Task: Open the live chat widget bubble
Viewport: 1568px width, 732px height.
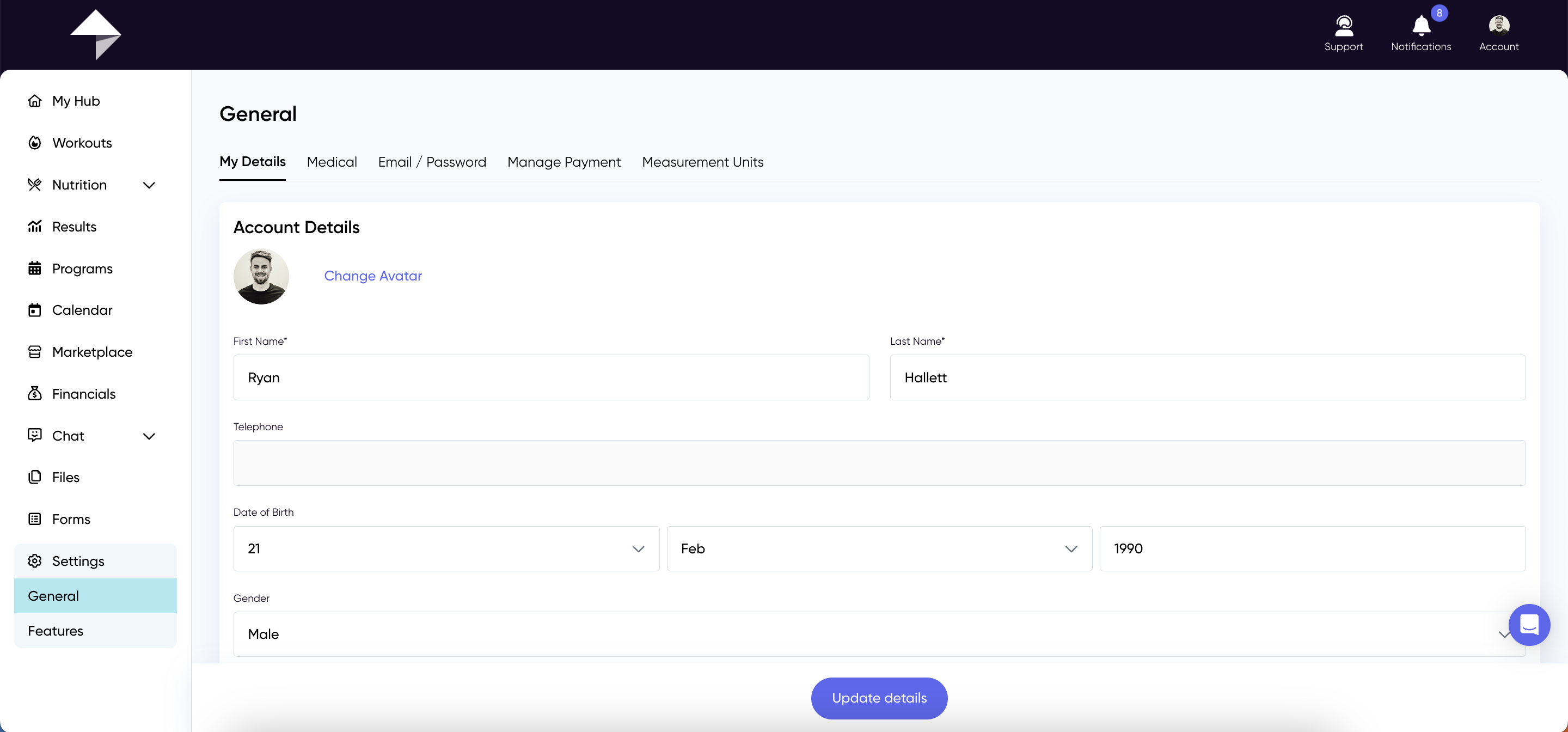Action: coord(1529,624)
